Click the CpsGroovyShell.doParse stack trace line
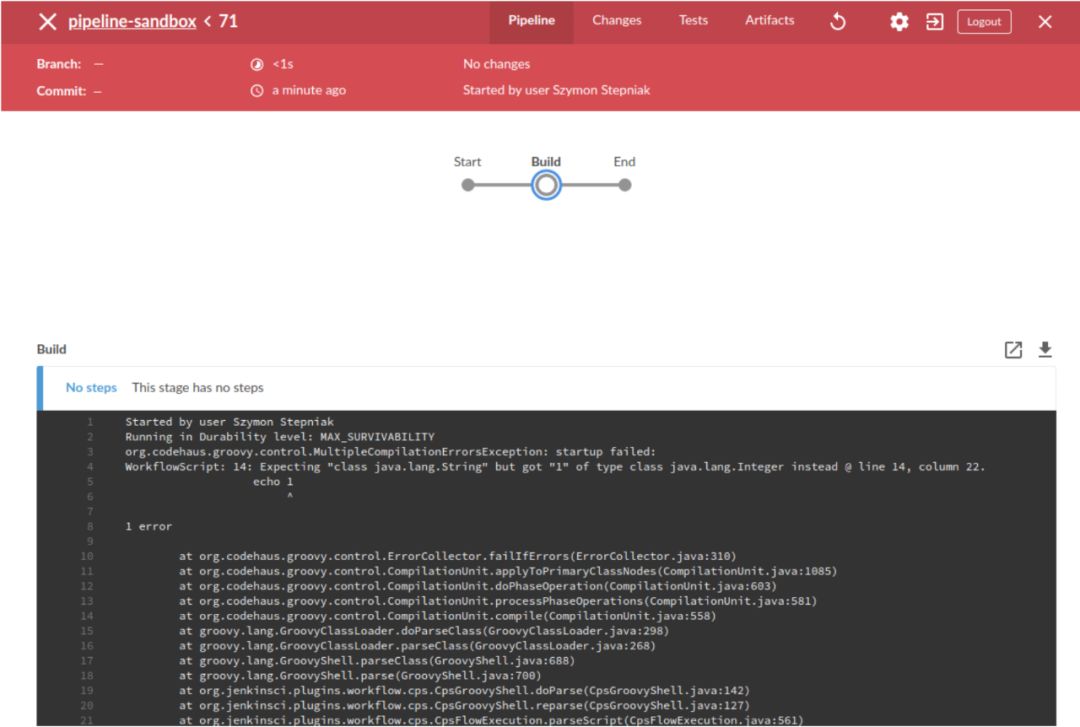1080x727 pixels. (x=464, y=690)
